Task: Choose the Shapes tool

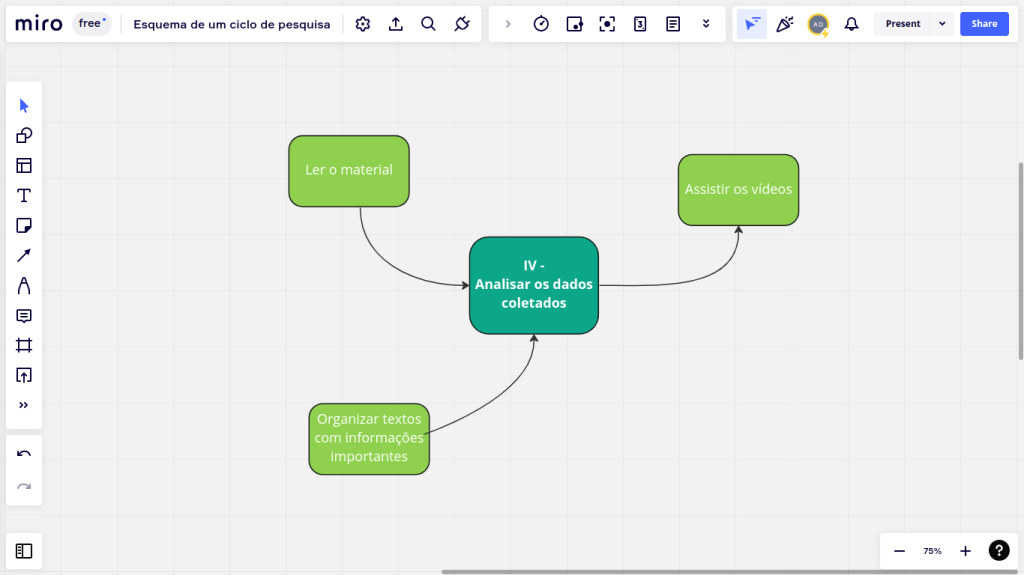Action: coord(24,136)
